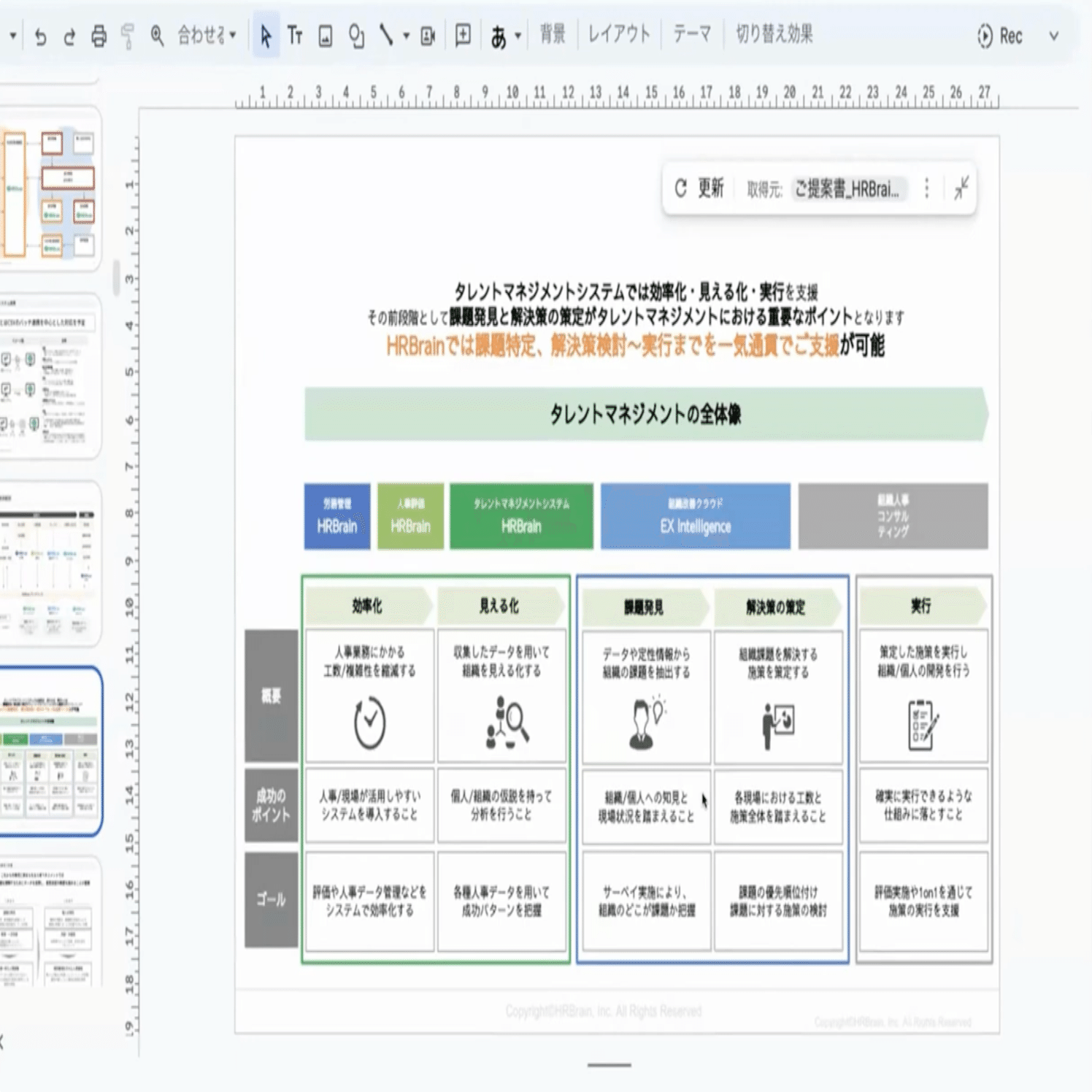Select the presenter icon under 解決策の策定
Screen dimensions: 1092x1092
click(778, 726)
